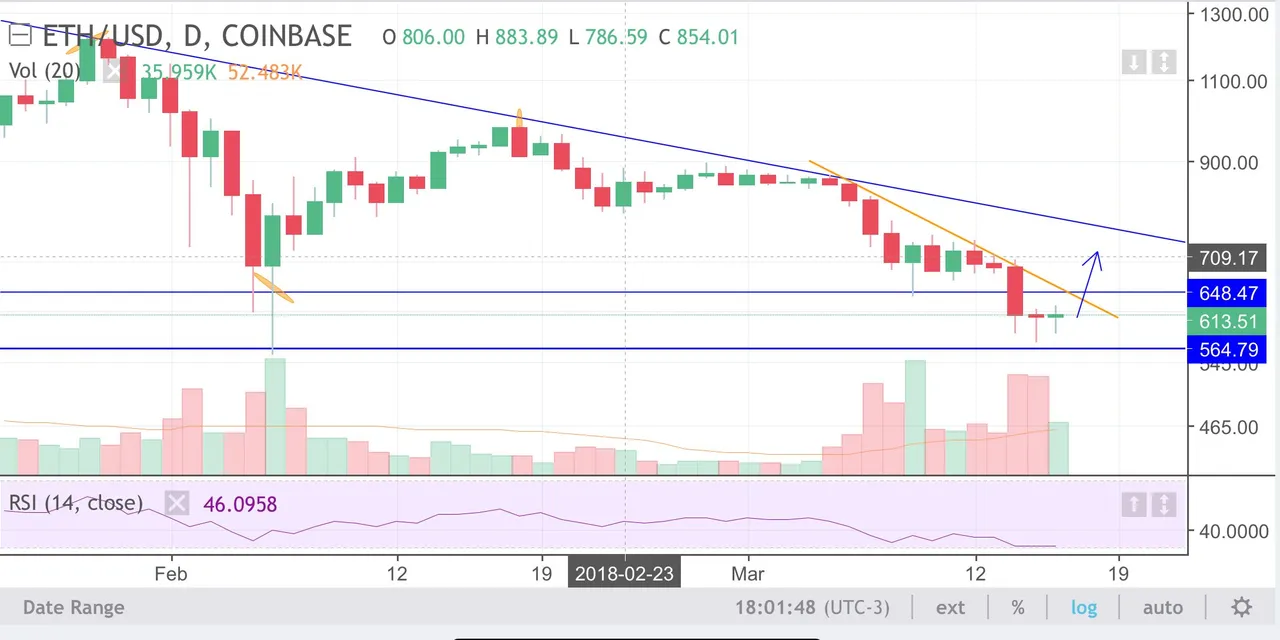Move the main chart pane down with the arrow icon
1280x640 pixels.
pyautogui.click(x=1133, y=62)
